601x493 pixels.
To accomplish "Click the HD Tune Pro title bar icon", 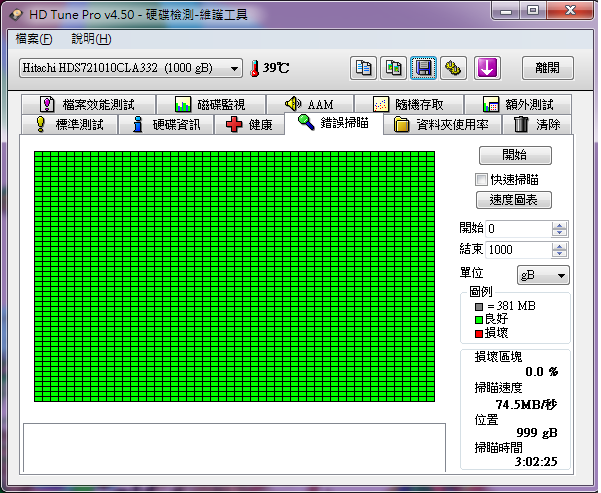I will (16, 15).
